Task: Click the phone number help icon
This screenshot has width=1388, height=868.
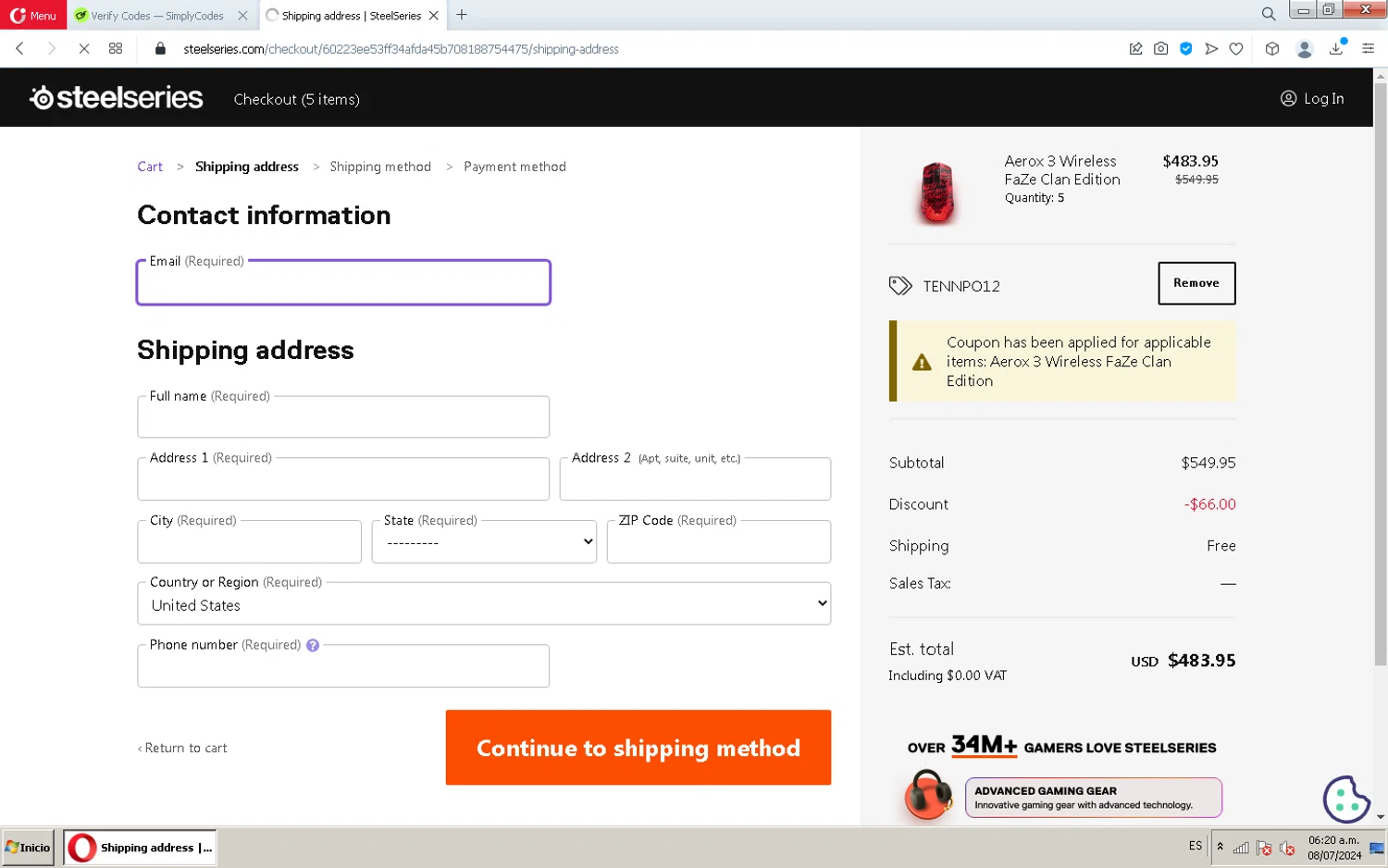Action: point(313,646)
